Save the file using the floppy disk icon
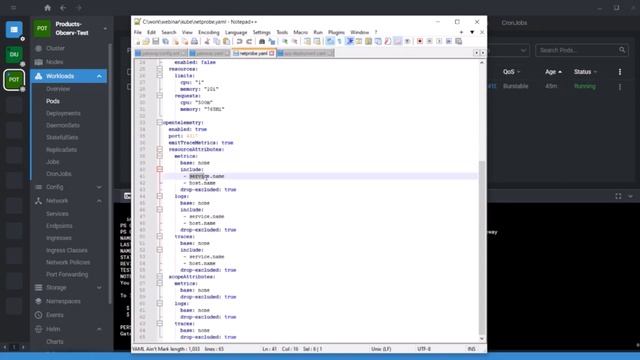 pyautogui.click(x=156, y=41)
